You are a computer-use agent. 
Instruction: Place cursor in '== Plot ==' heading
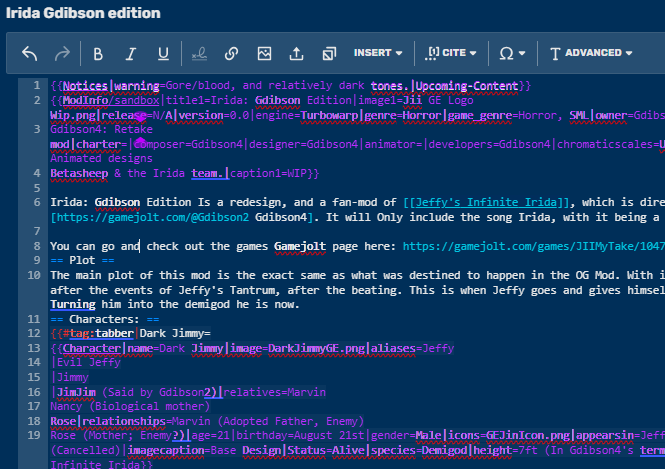coord(82,260)
